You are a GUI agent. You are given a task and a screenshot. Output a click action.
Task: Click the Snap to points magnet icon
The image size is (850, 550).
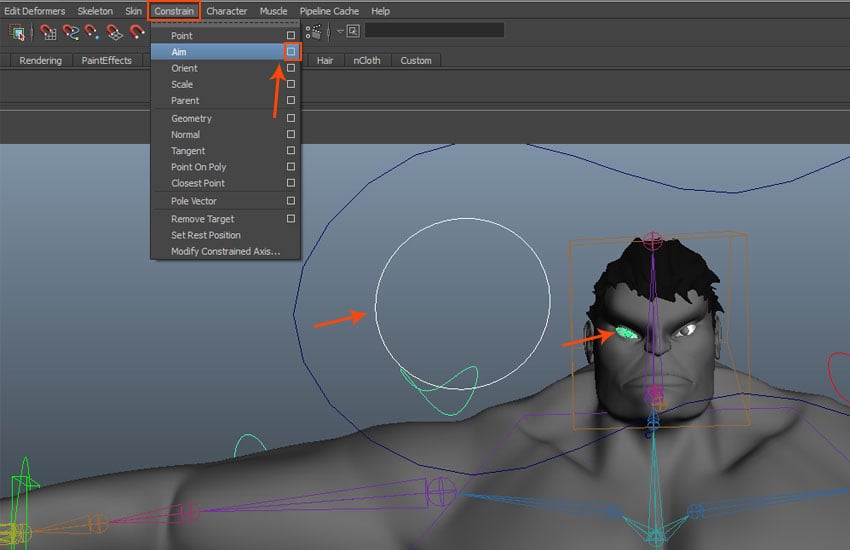pyautogui.click(x=92, y=32)
